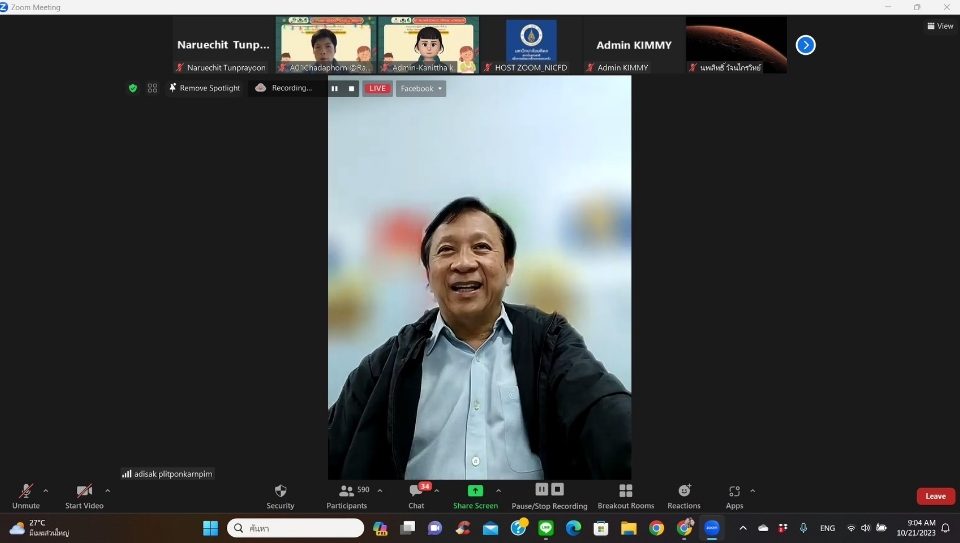Pause recording via top small pause button
Viewport: 960px width, 543px height.
(334, 89)
